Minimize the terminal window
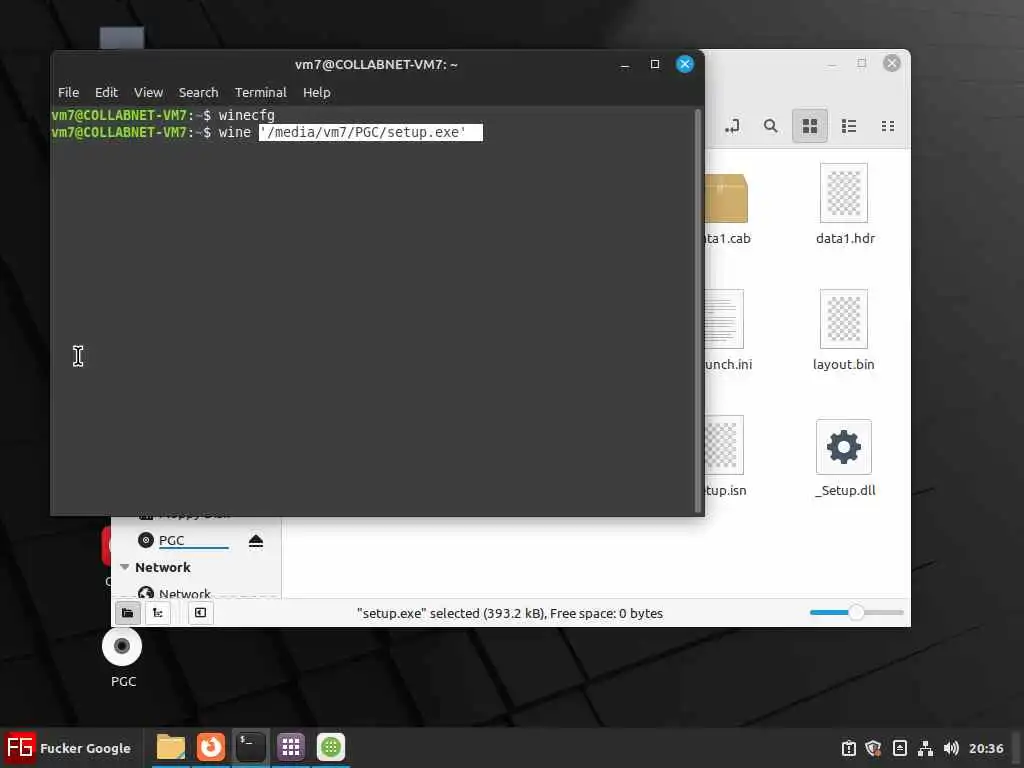 coord(625,65)
